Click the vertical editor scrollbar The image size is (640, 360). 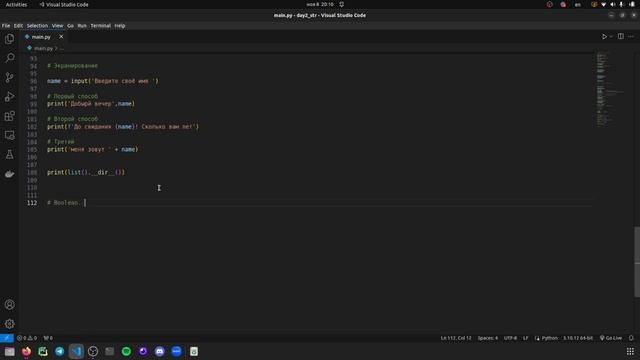click(x=637, y=261)
